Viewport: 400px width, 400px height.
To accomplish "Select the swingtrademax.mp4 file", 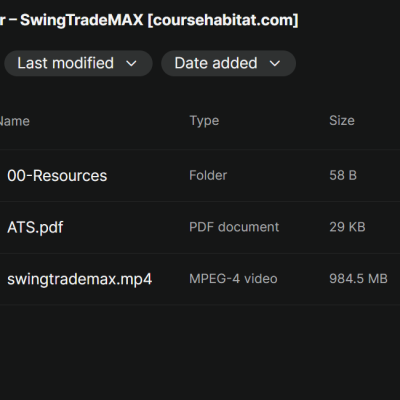I will click(x=79, y=279).
